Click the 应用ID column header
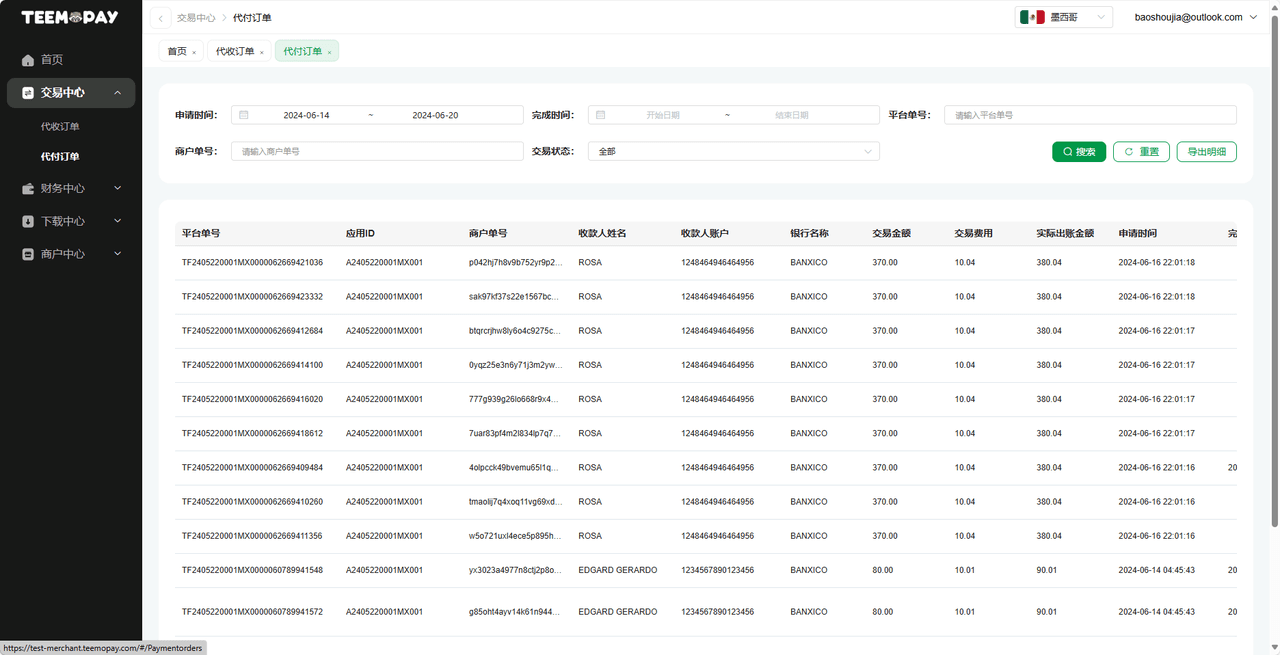Viewport: 1280px width, 655px height. tap(360, 233)
